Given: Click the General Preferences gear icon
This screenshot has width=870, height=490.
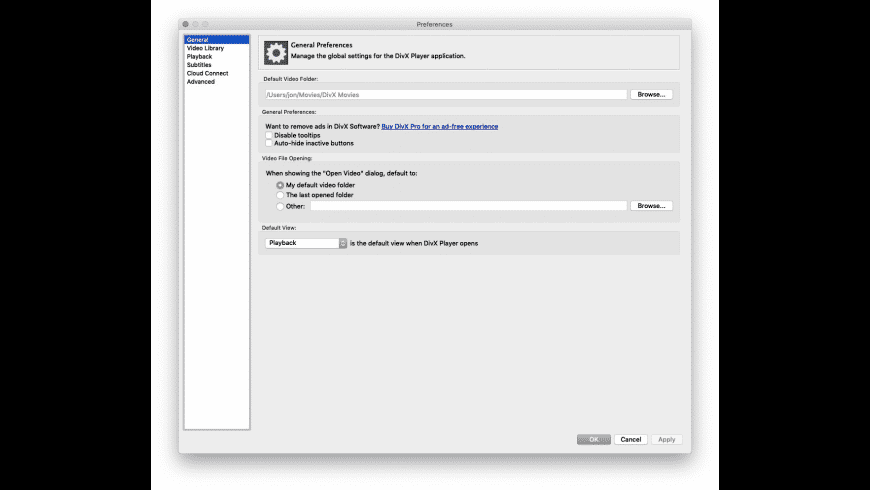Looking at the screenshot, I should [276, 53].
